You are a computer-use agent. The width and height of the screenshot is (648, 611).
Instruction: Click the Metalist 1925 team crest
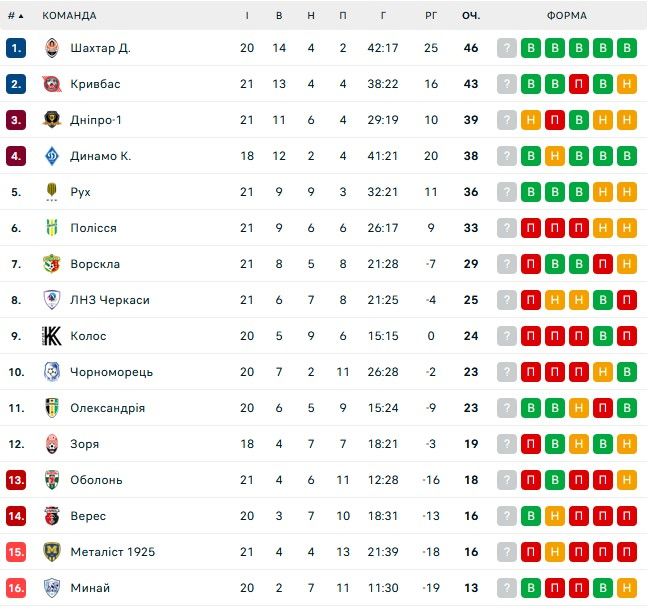[52, 552]
